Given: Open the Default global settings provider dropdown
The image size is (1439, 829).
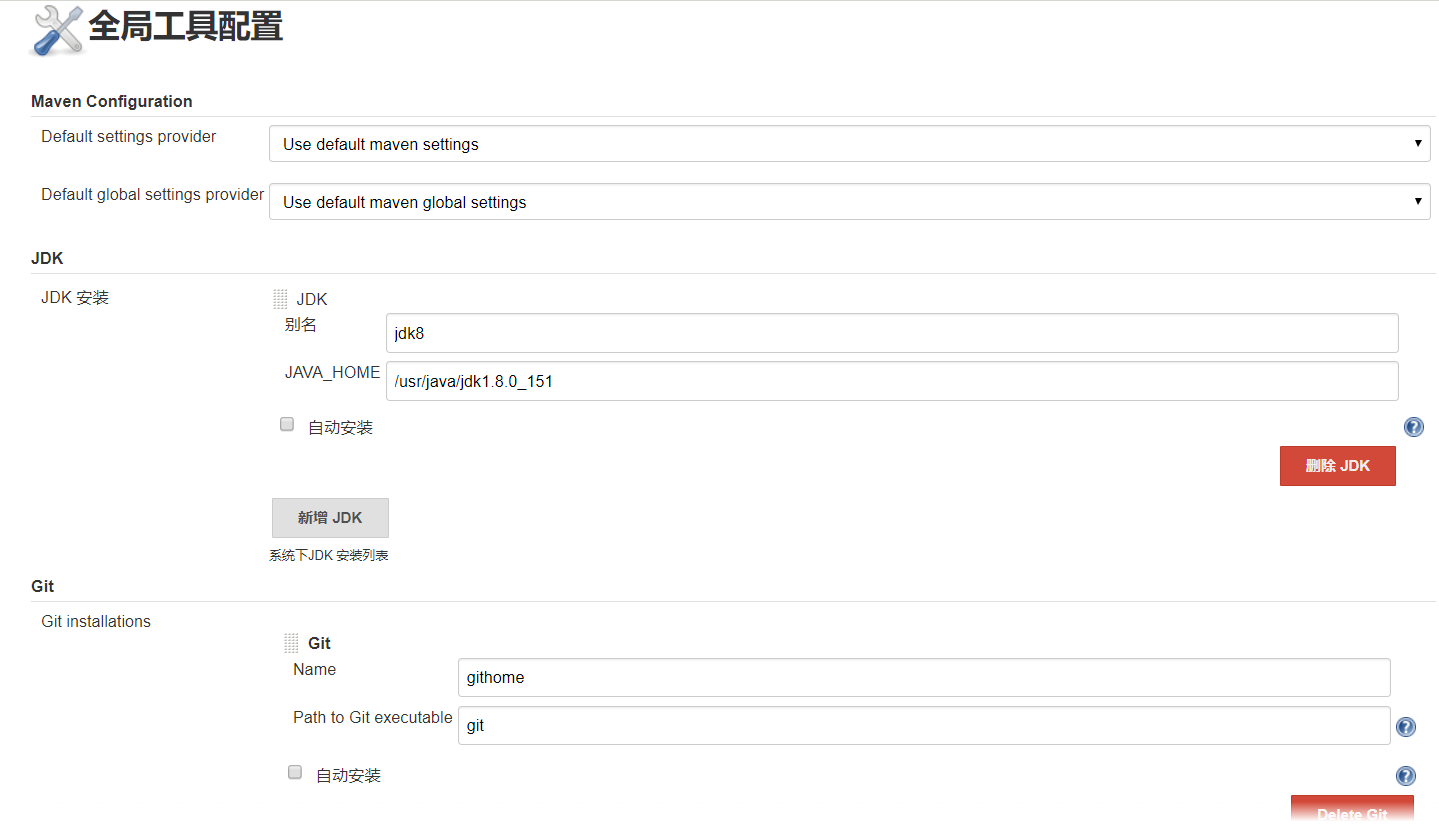Looking at the screenshot, I should coord(849,202).
